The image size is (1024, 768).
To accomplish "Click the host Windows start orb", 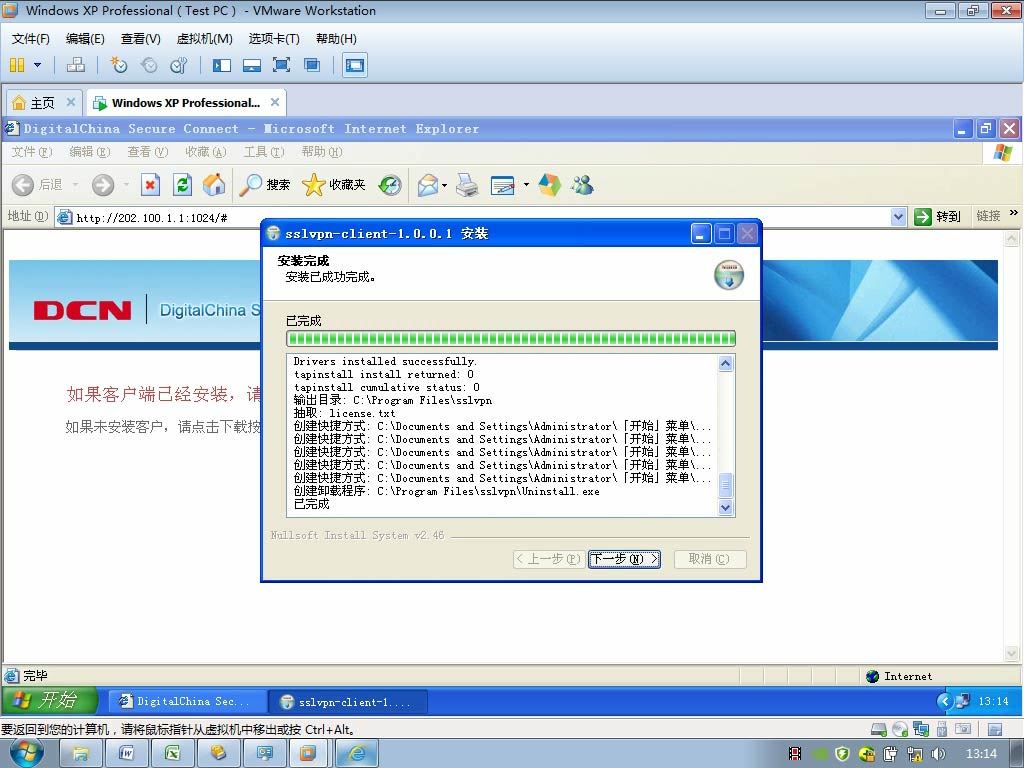I will [27, 754].
